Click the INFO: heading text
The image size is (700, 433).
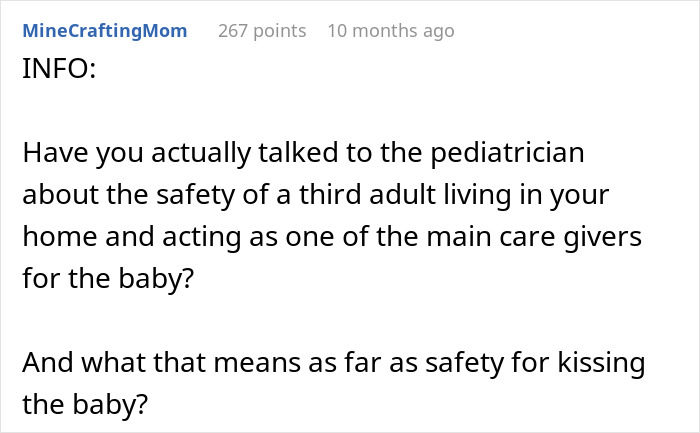pyautogui.click(x=58, y=75)
